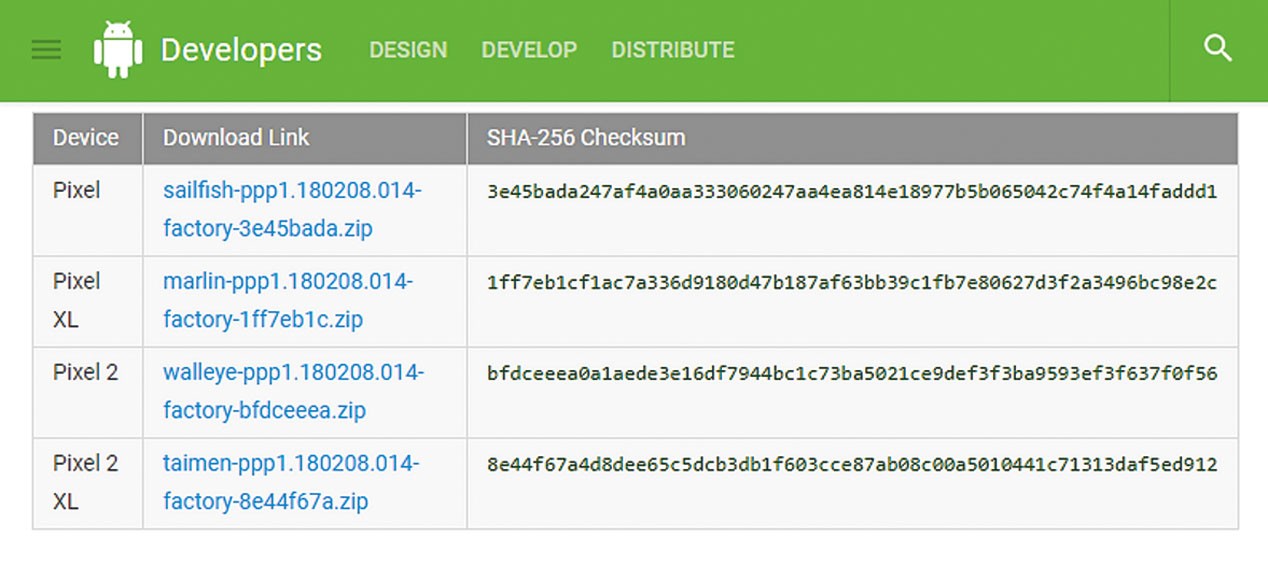Click the checksum starting with 3e45bada

851,192
